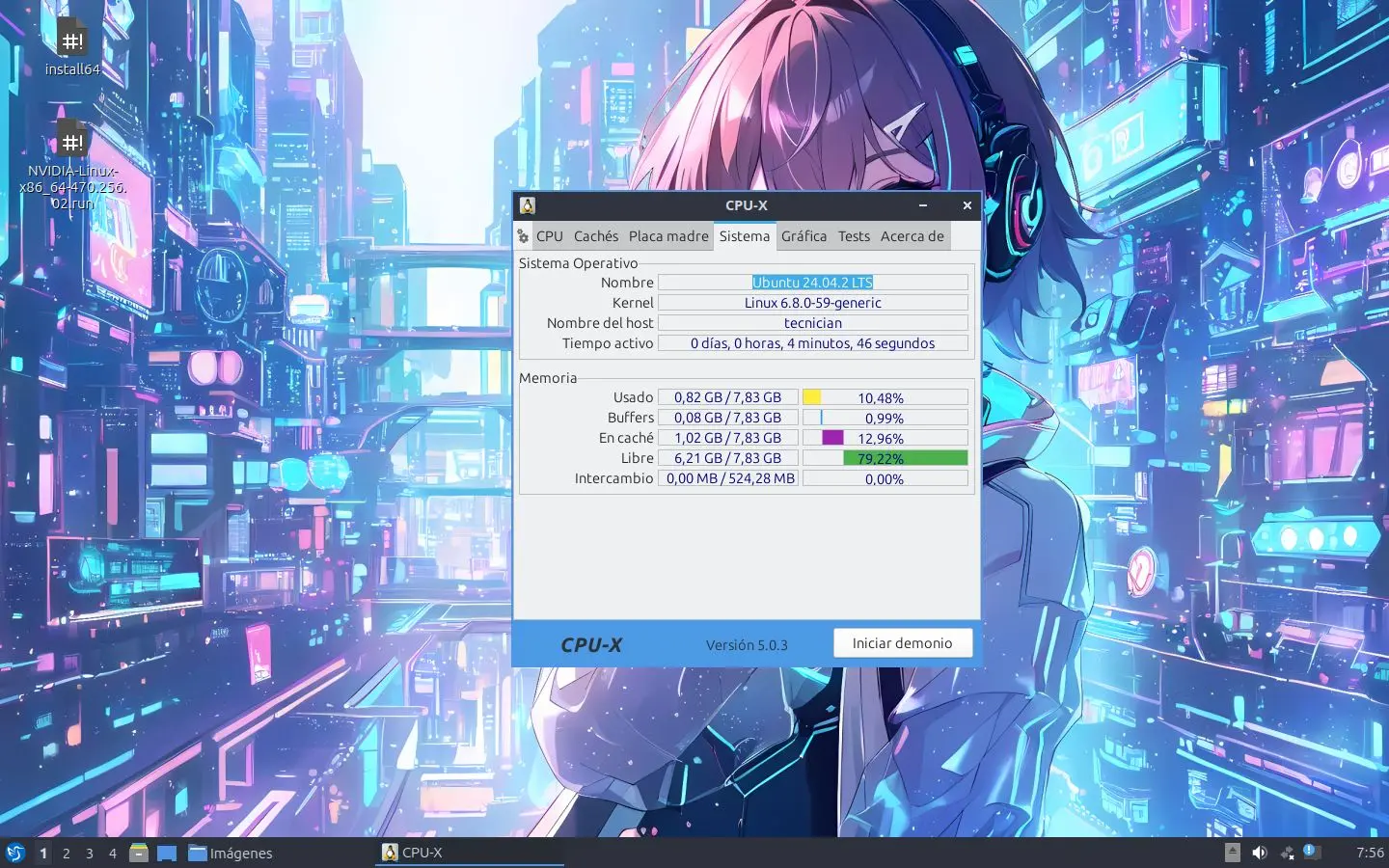
Task: Click the Intercambio label
Action: pos(614,478)
